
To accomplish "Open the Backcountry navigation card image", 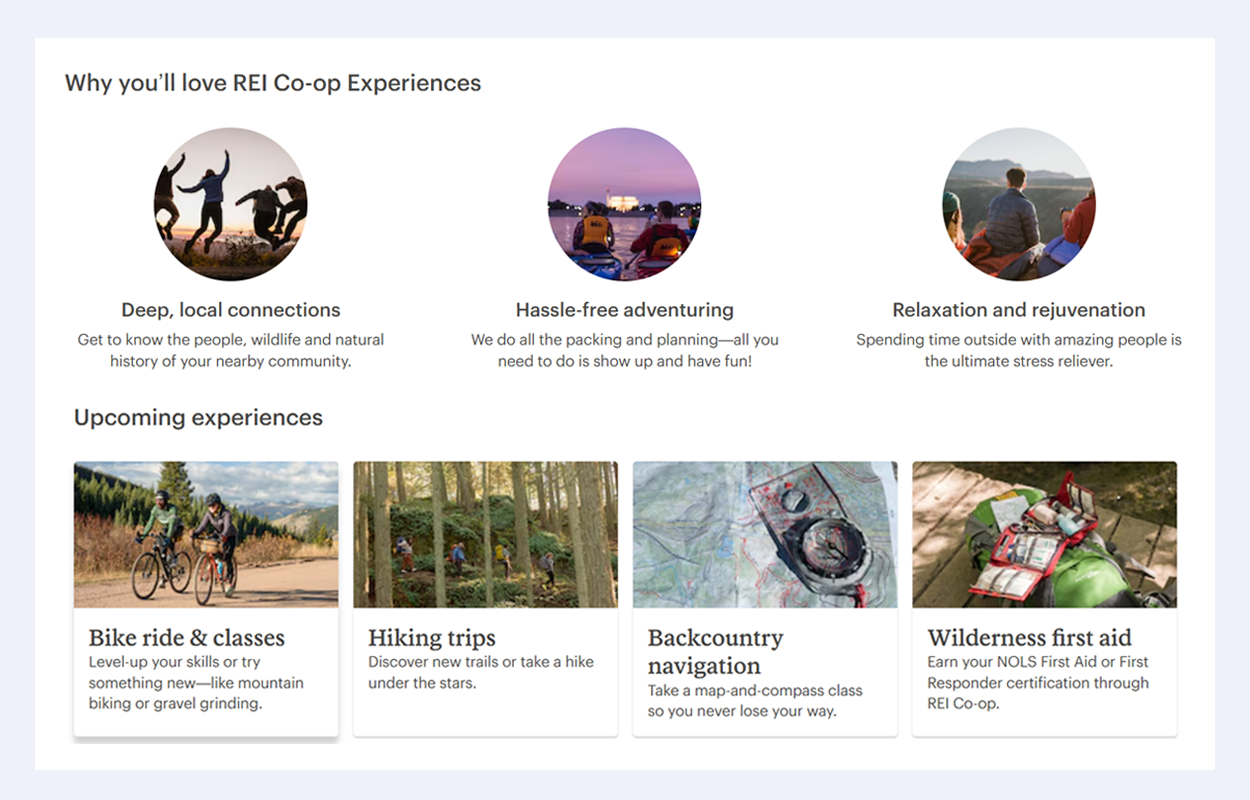I will coord(765,535).
